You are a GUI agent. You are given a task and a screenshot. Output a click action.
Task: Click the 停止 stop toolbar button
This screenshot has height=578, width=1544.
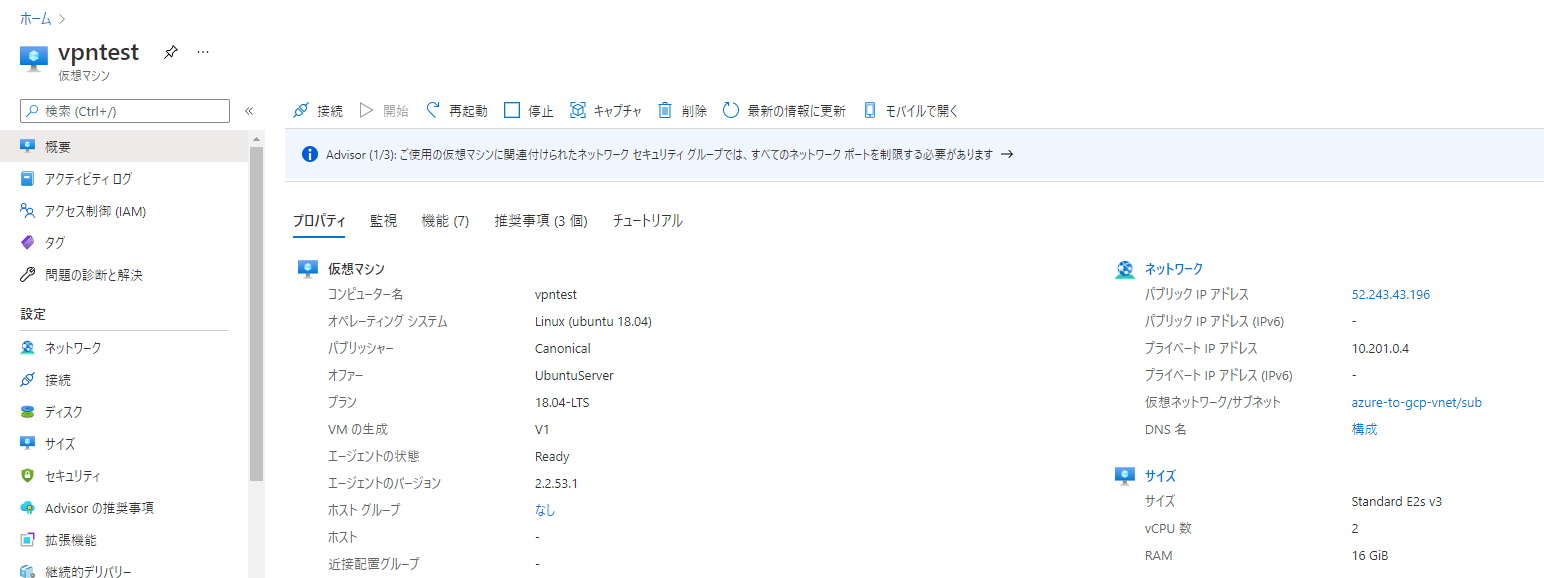click(528, 111)
